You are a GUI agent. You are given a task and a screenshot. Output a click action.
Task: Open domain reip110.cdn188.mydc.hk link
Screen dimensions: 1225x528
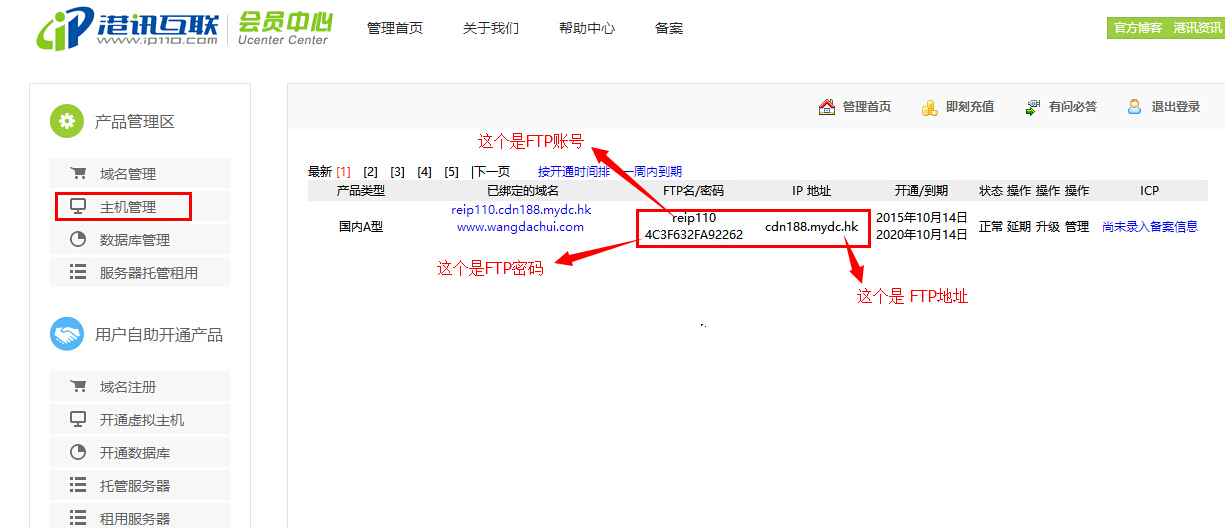point(521,210)
